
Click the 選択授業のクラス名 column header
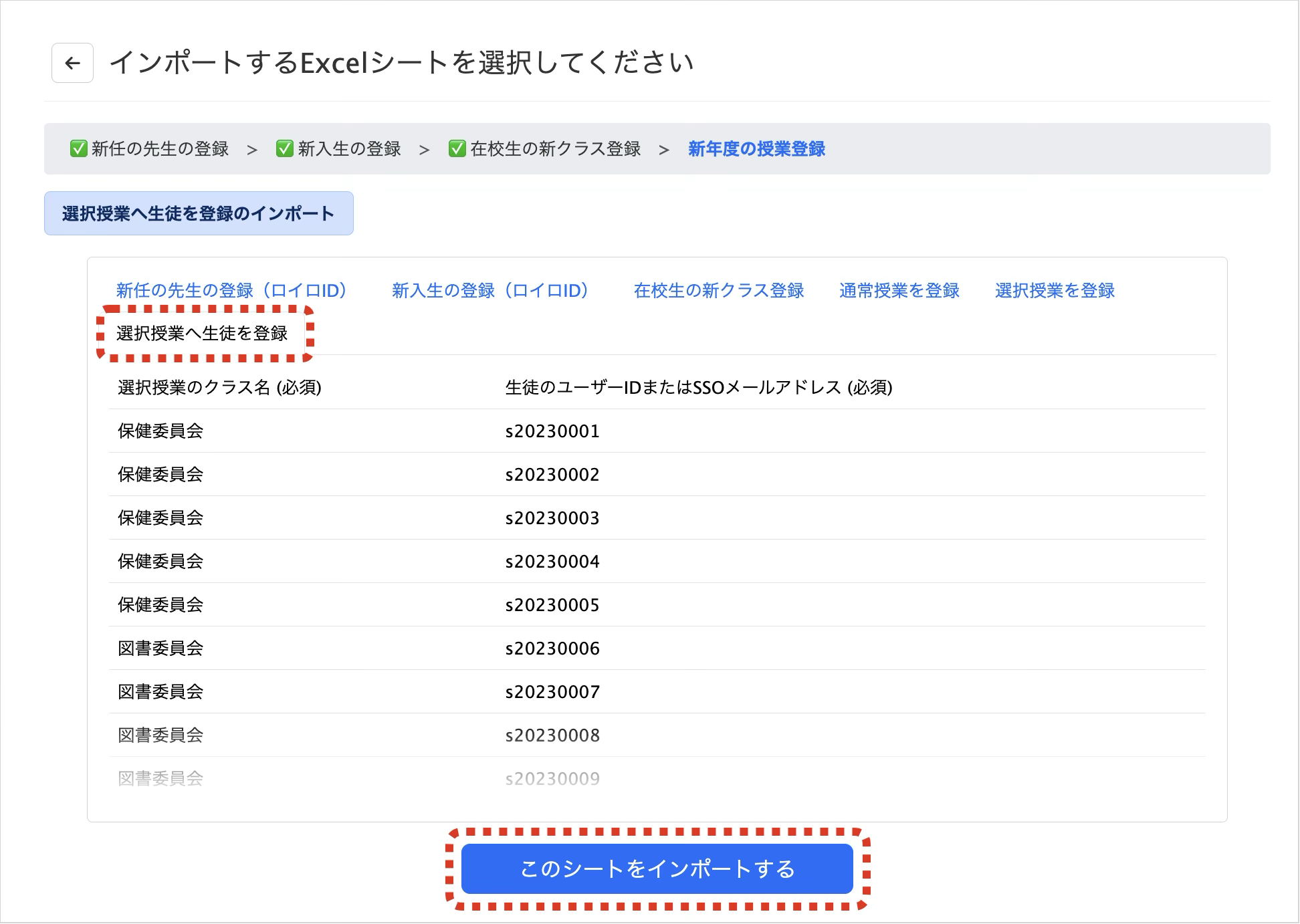pyautogui.click(x=219, y=388)
